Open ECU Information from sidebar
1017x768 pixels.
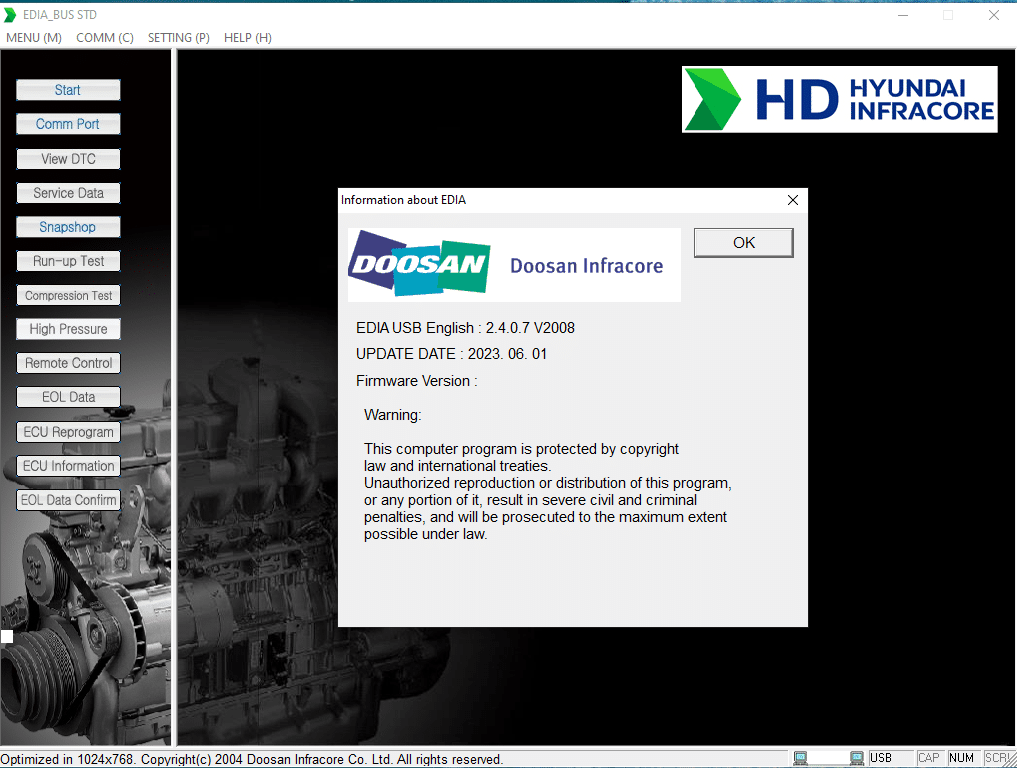pyautogui.click(x=68, y=466)
